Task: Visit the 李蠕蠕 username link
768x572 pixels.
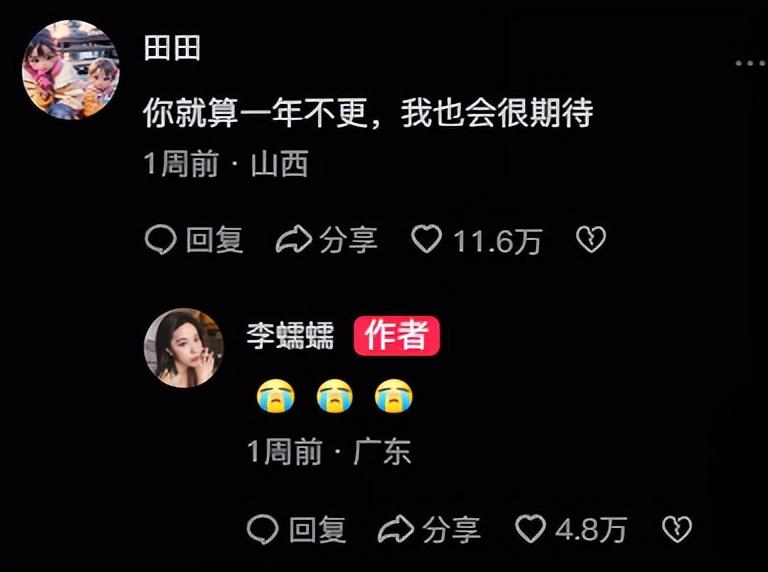Action: point(290,336)
